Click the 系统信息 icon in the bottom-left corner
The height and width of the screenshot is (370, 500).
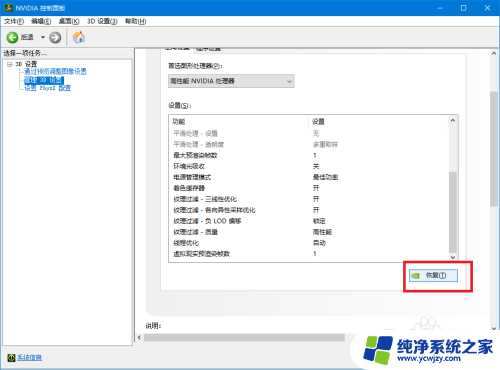point(11,357)
